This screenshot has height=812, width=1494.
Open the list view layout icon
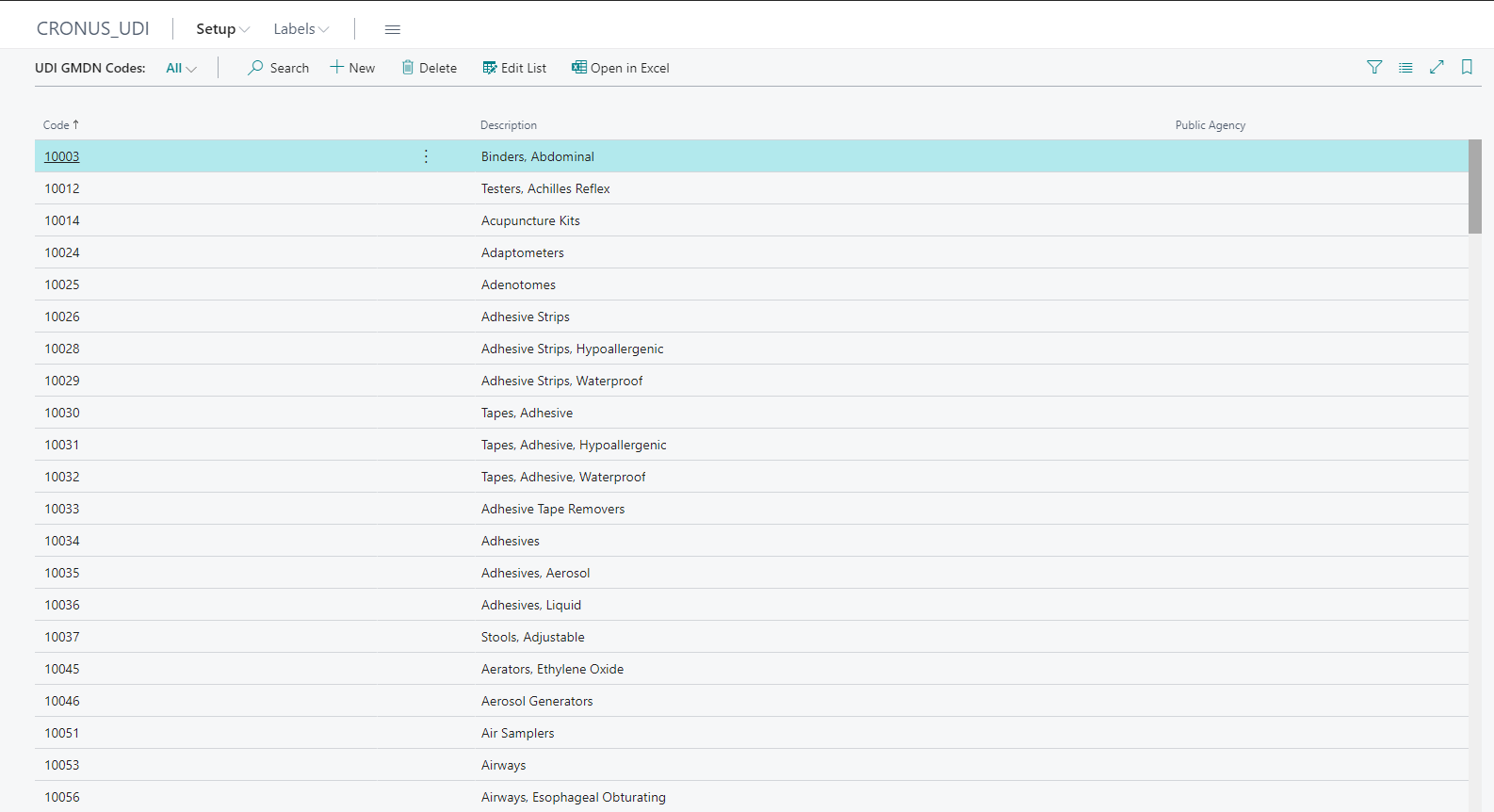(1405, 68)
